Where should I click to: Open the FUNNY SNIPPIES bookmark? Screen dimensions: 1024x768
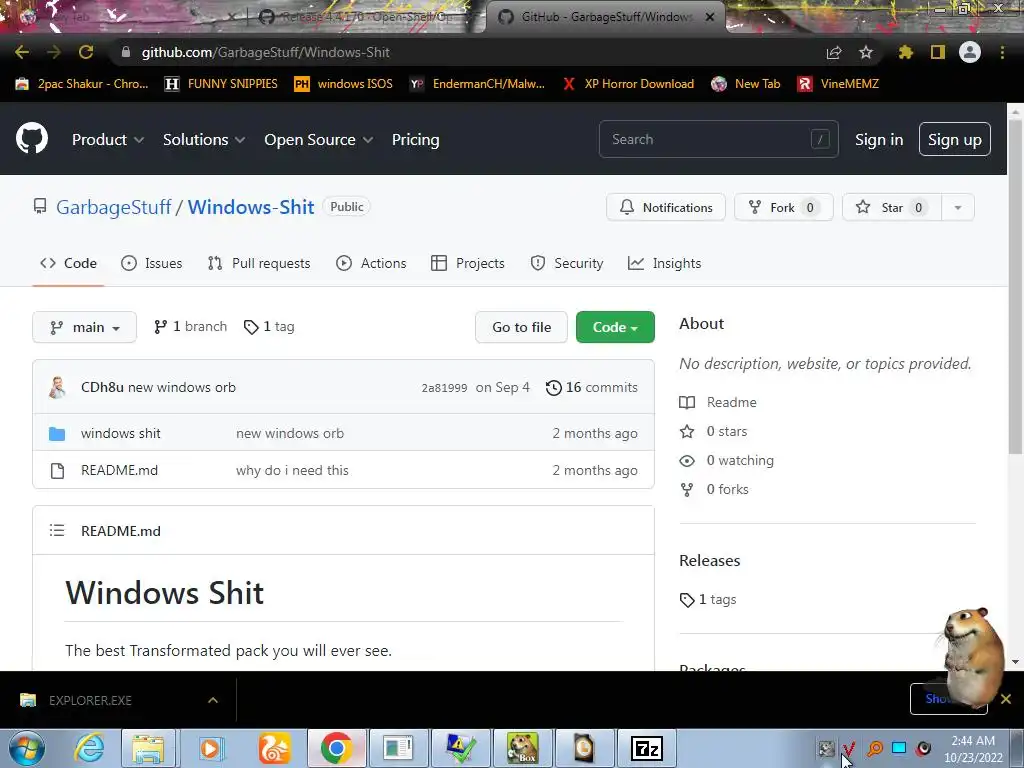click(221, 84)
